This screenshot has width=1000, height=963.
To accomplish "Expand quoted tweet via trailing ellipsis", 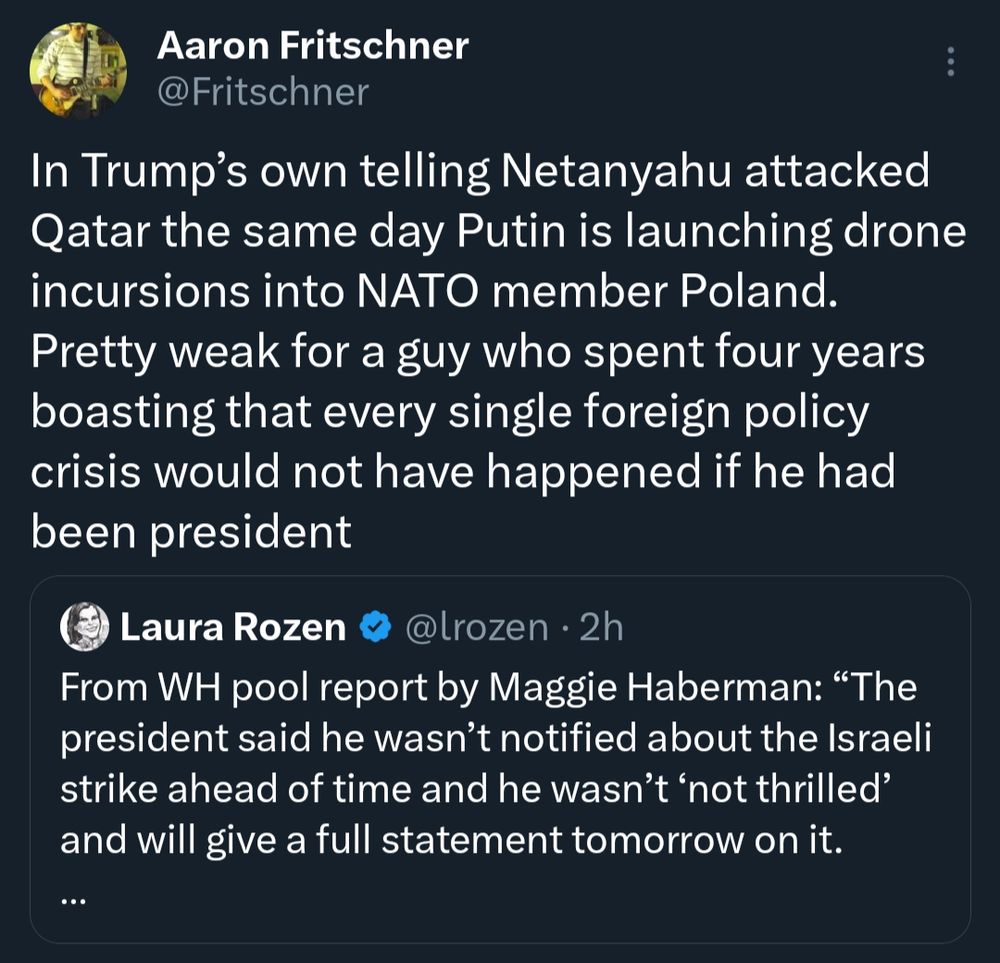I will pyautogui.click(x=73, y=900).
